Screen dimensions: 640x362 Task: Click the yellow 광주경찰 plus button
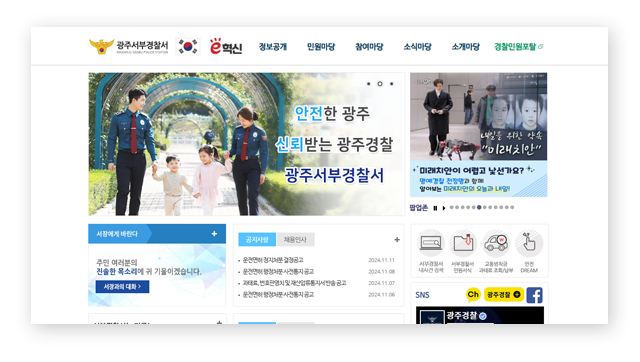(504, 295)
